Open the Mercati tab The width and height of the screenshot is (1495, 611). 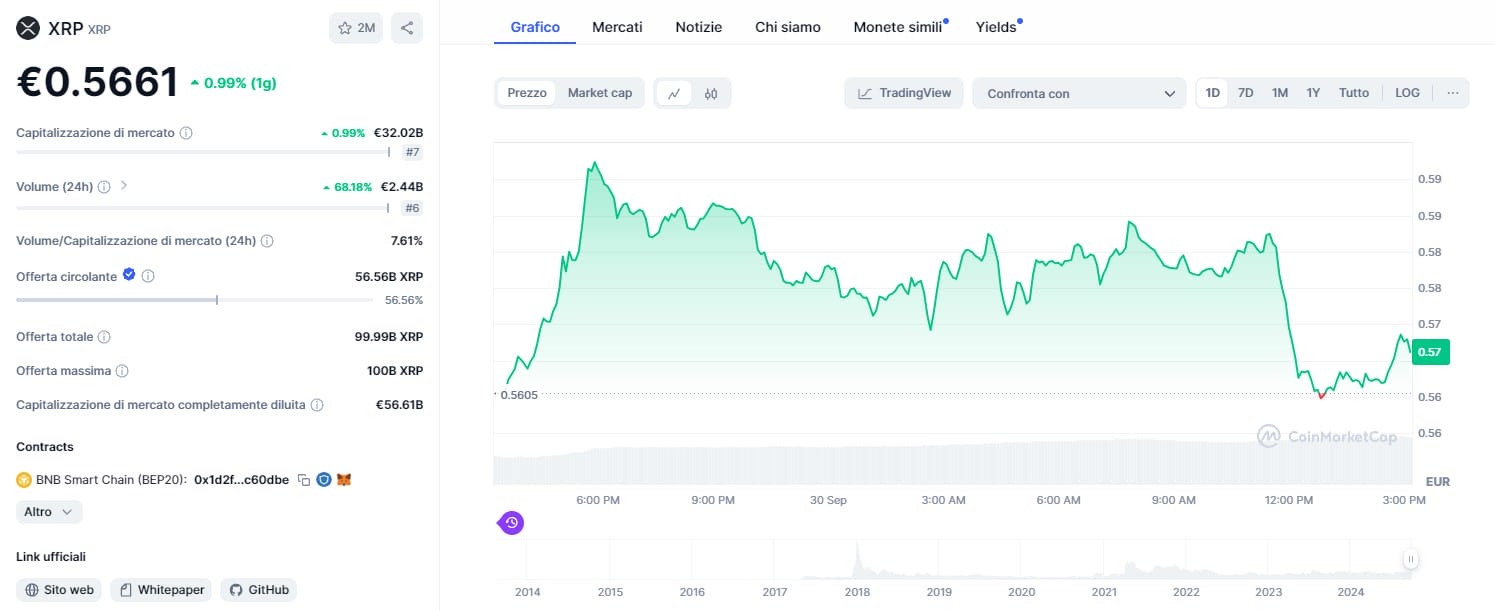pos(617,27)
